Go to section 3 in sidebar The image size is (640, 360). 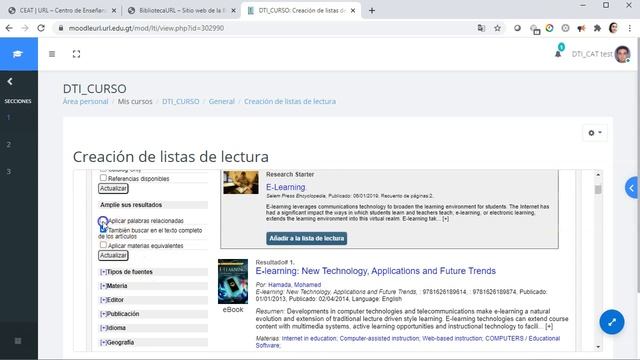coord(9,171)
